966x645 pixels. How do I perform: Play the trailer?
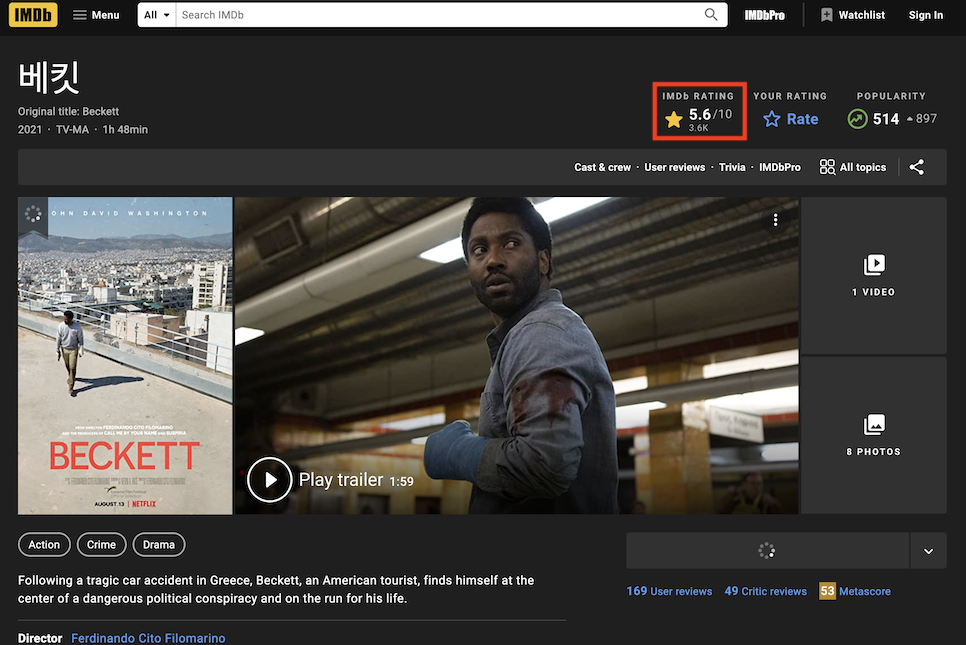269,479
